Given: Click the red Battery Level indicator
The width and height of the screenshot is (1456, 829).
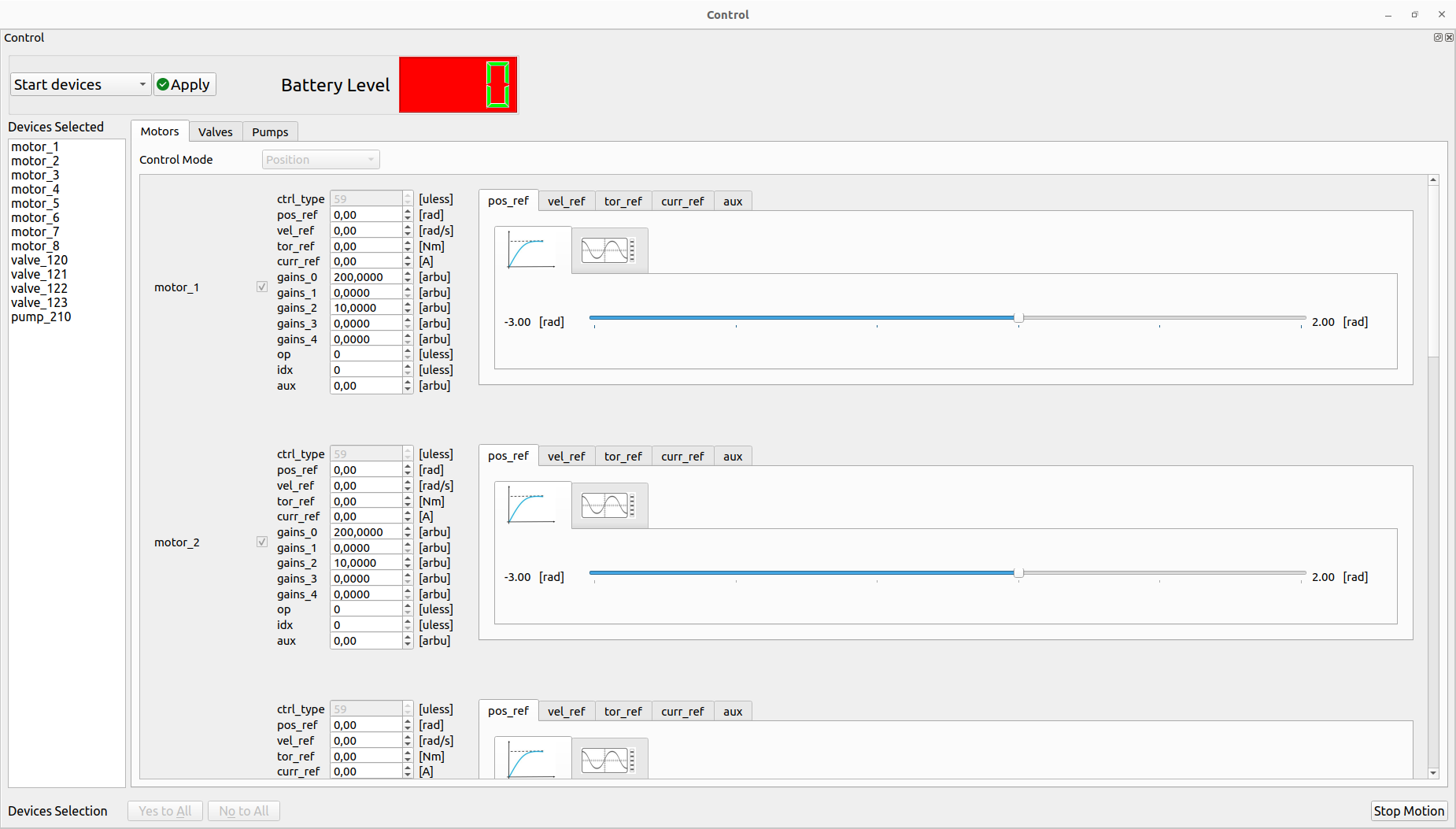Looking at the screenshot, I should tap(458, 84).
